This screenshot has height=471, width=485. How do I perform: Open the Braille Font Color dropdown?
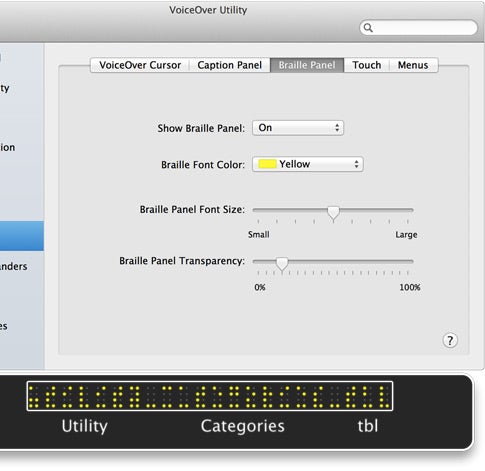pos(308,164)
